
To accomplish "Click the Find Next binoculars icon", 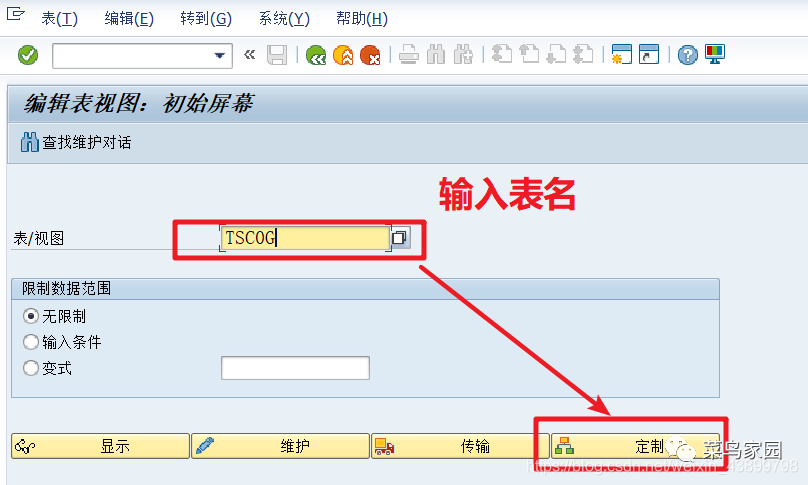I will pyautogui.click(x=463, y=55).
